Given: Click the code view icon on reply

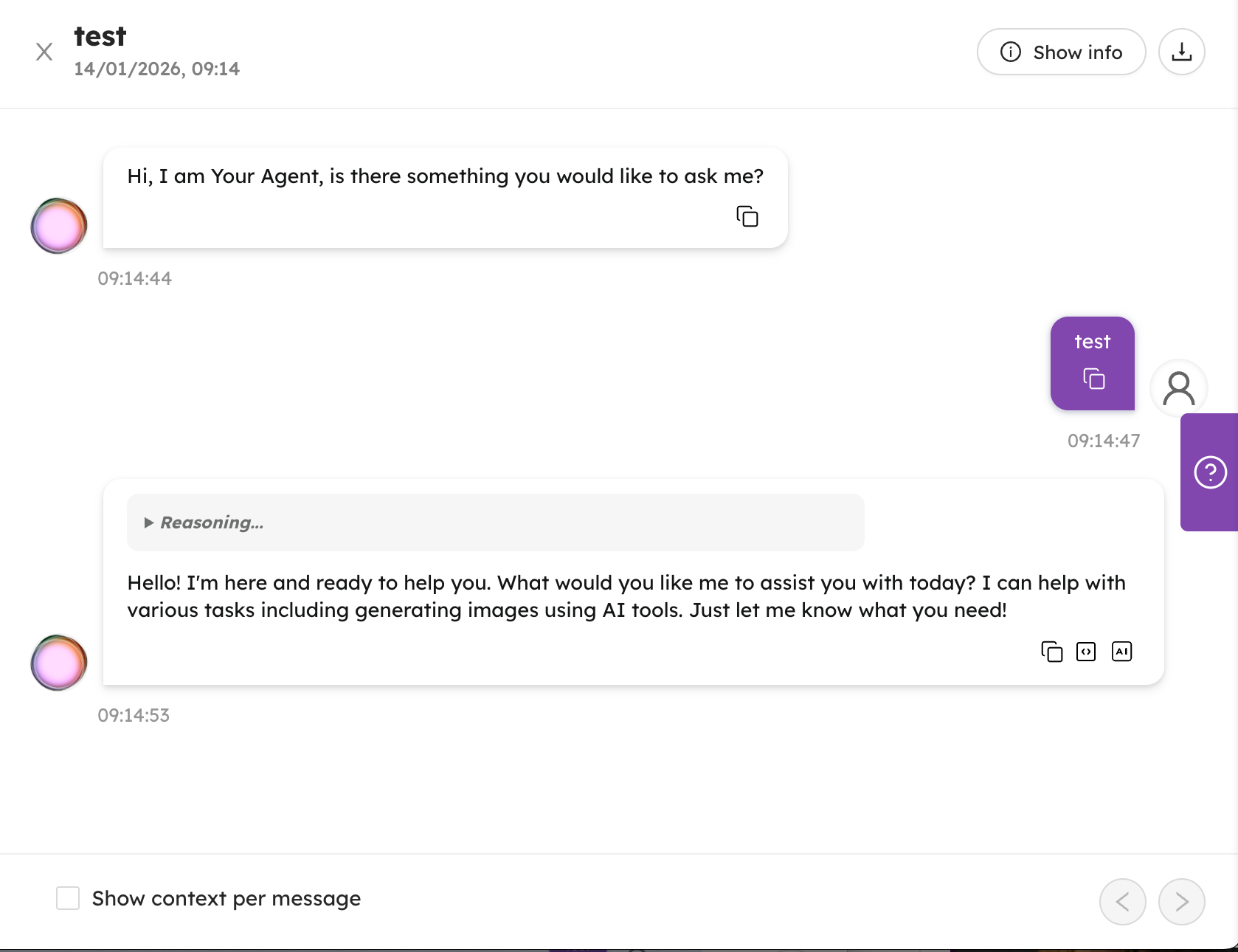Looking at the screenshot, I should coord(1086,652).
